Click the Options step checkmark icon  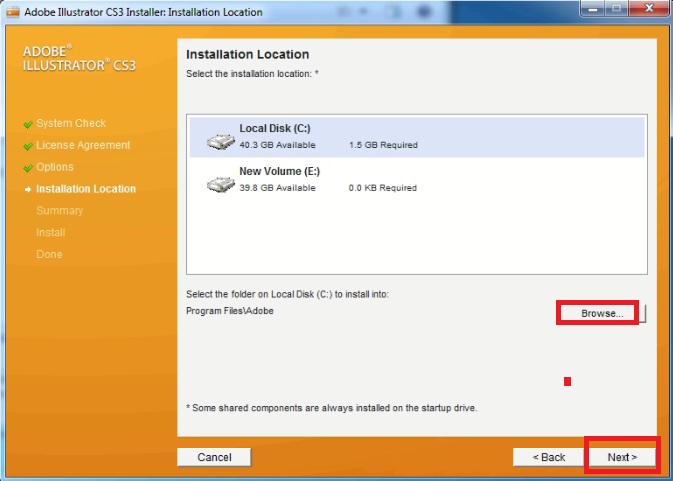coord(28,168)
